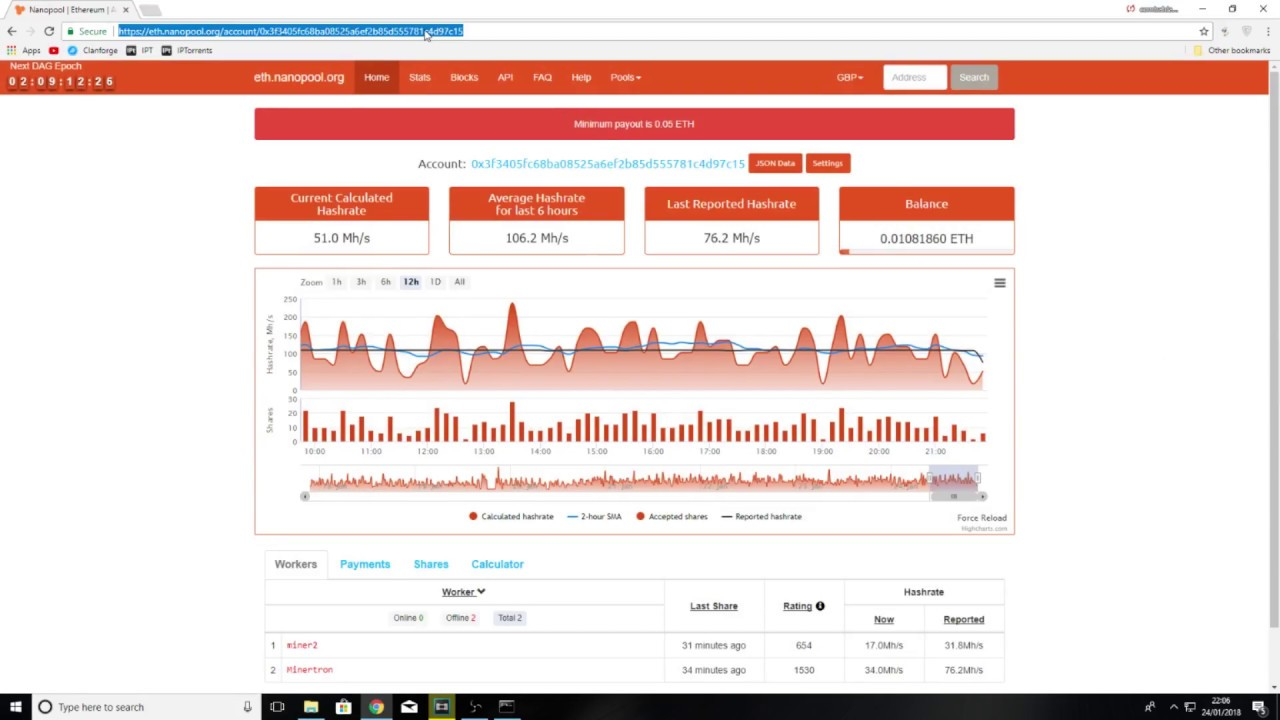Sort by Hashrate Reported column
1280x720 pixels.
tap(964, 619)
